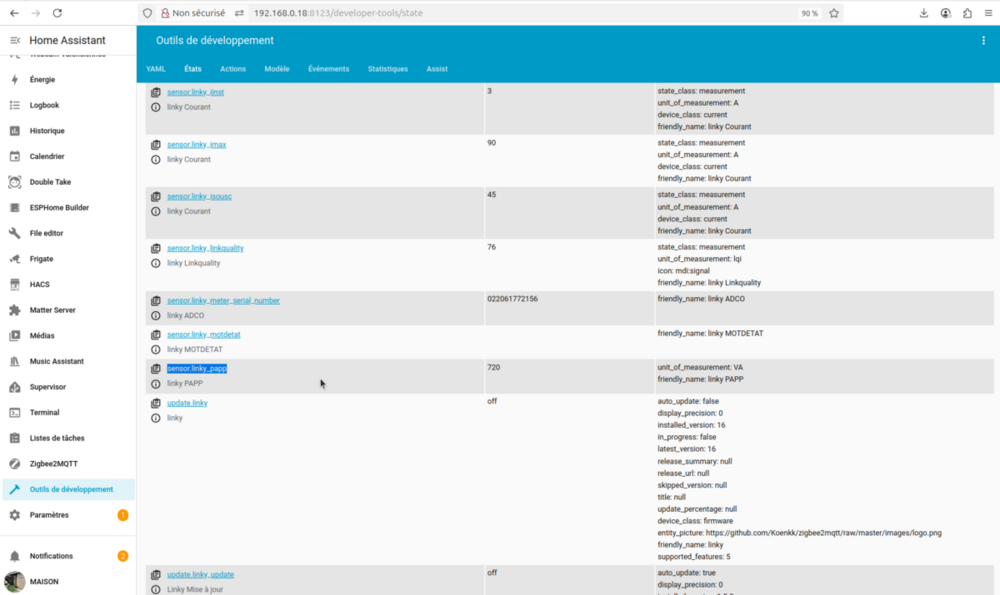1000x595 pixels.
Task: Copy entity ID of sensor.linky_isousc
Action: tap(156, 196)
